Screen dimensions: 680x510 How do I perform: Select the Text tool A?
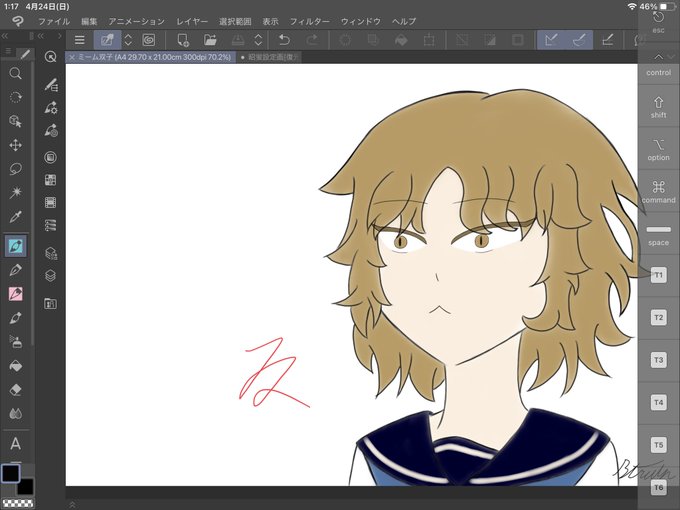pos(16,444)
